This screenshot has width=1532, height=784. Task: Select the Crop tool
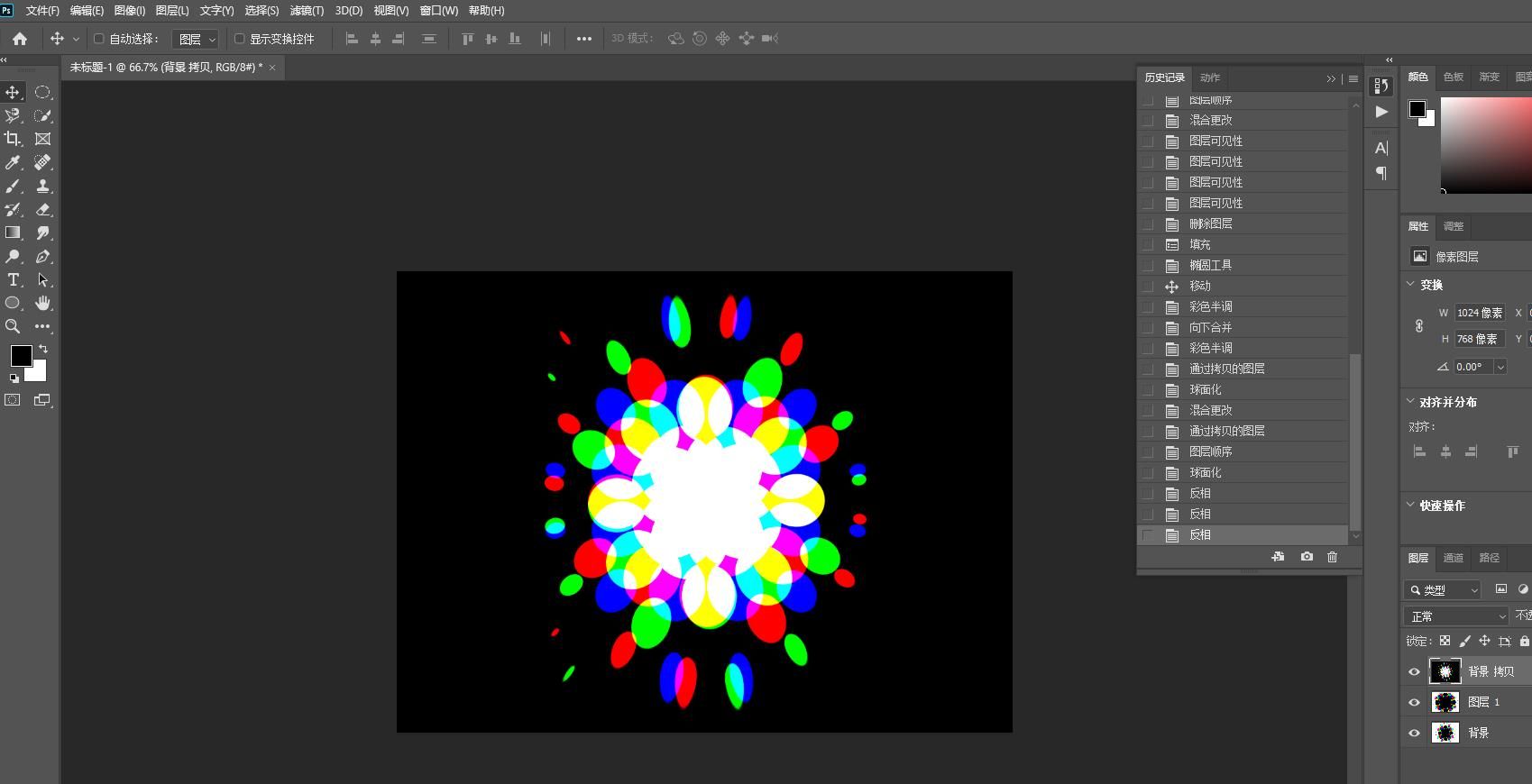[x=14, y=139]
